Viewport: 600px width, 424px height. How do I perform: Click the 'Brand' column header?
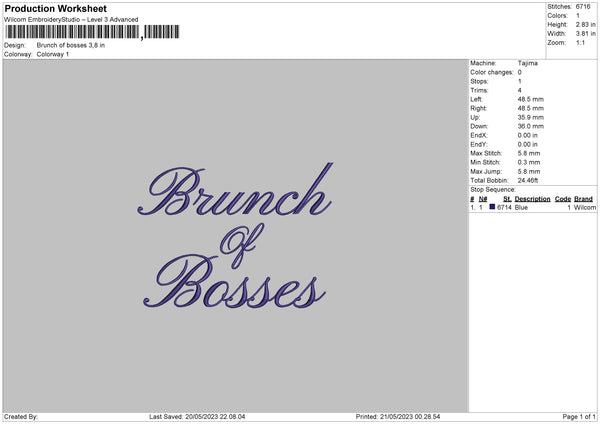tap(583, 199)
